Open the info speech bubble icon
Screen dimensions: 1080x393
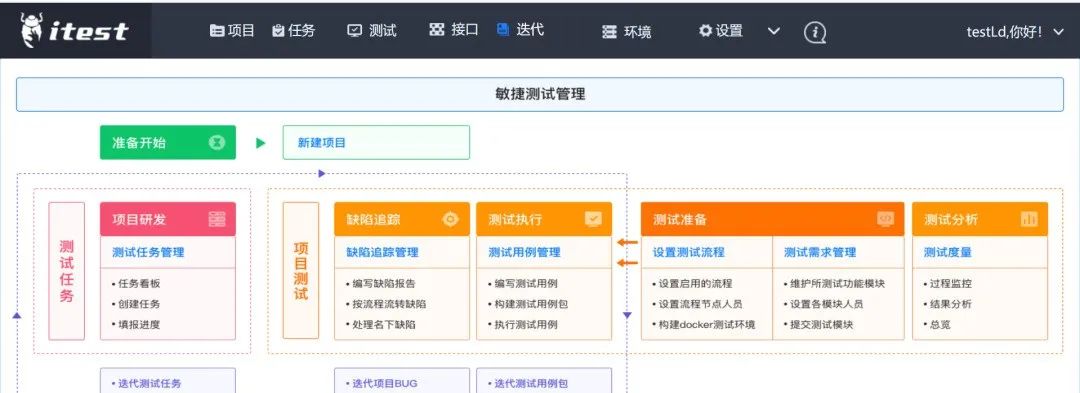815,32
